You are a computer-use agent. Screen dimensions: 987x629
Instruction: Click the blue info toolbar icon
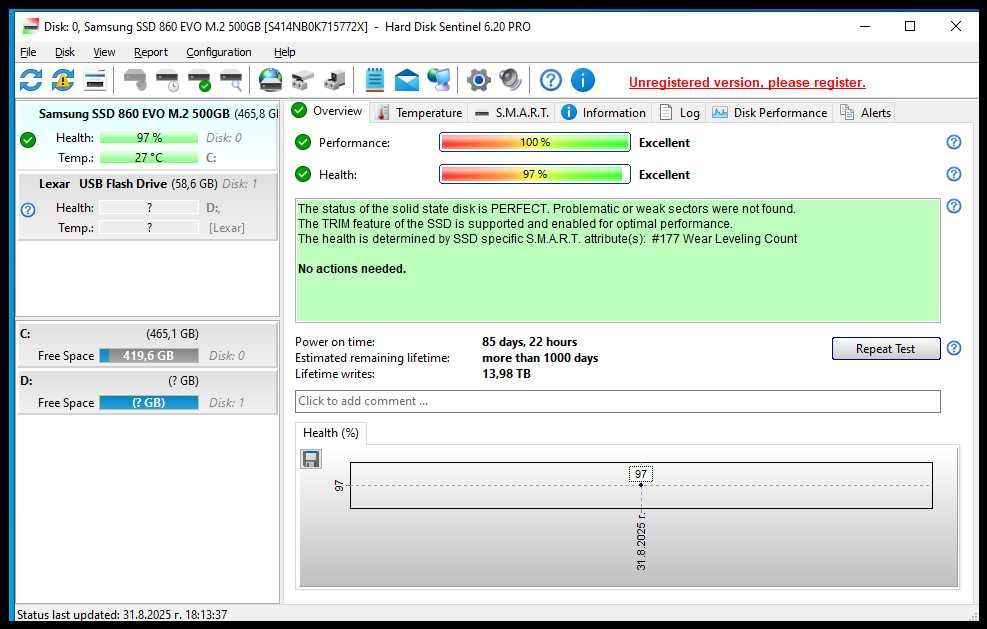click(583, 81)
